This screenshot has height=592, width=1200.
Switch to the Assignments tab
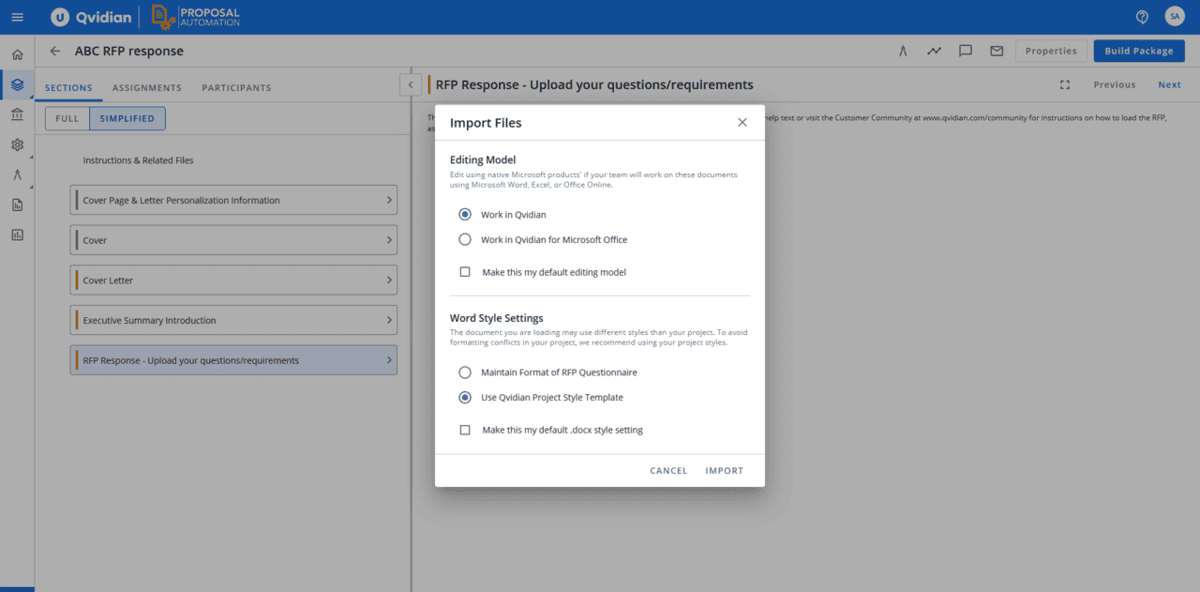coord(146,87)
